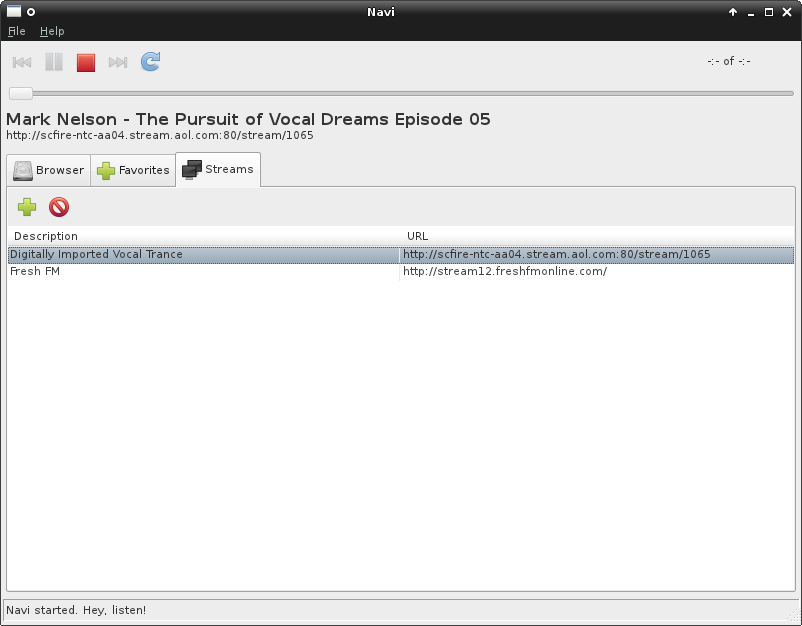Select the Streams tab
Screen dimensions: 802x626
tap(218, 169)
